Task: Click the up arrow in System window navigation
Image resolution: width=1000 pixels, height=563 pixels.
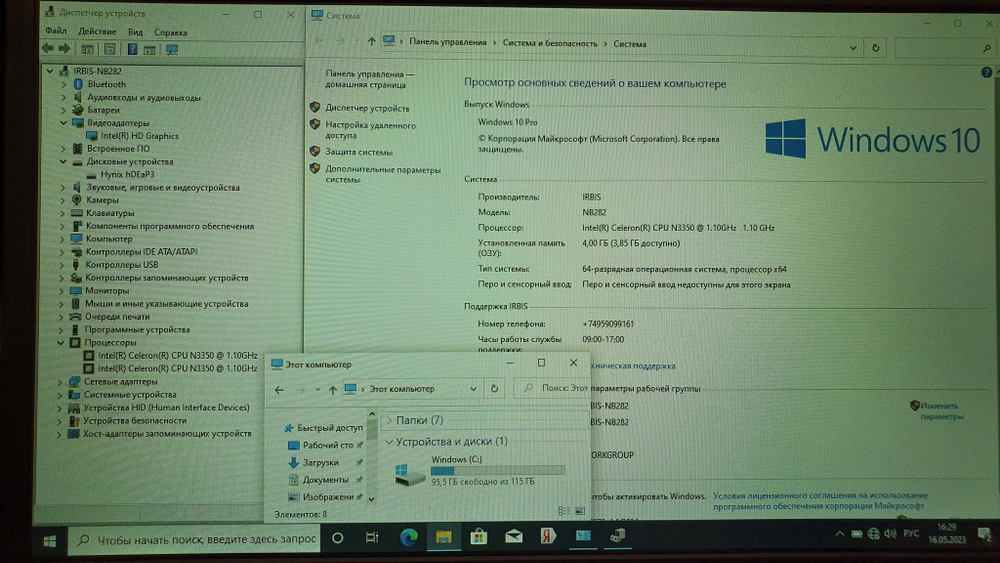Action: coord(371,41)
